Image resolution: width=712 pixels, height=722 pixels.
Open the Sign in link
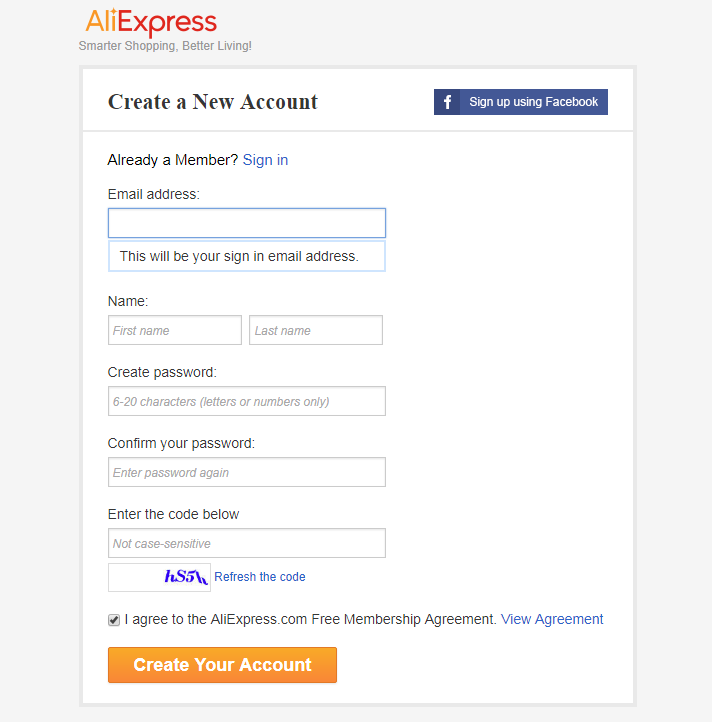(265, 160)
